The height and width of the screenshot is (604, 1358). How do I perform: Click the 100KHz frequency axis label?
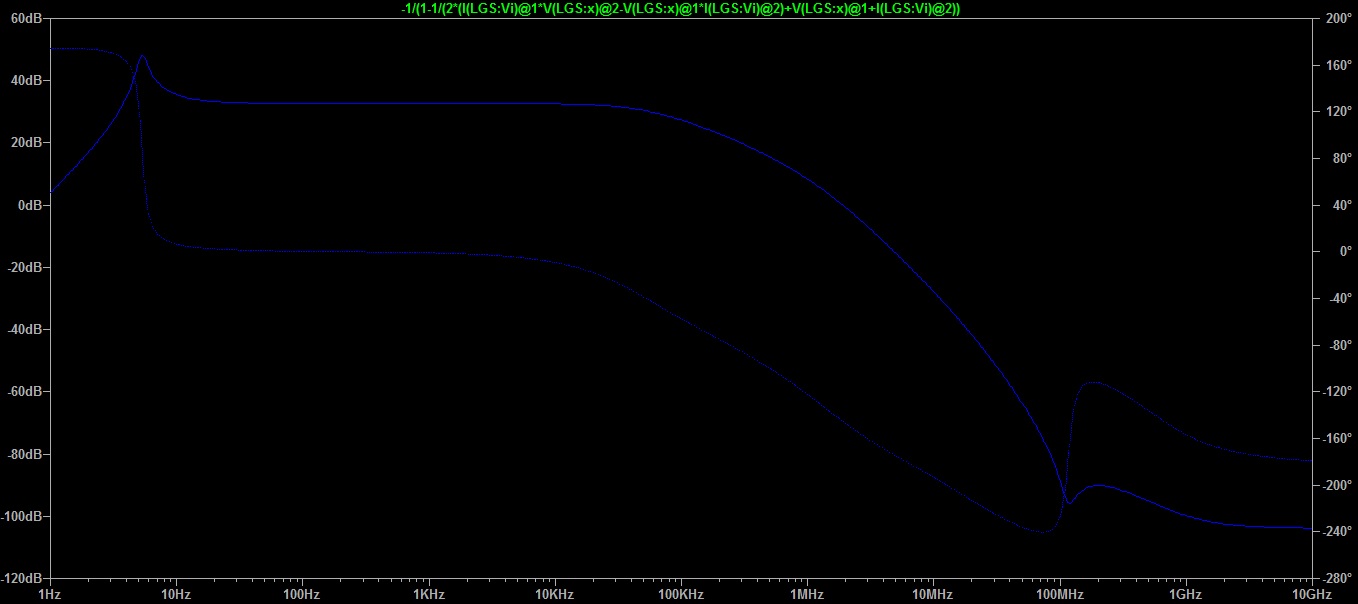click(x=680, y=594)
